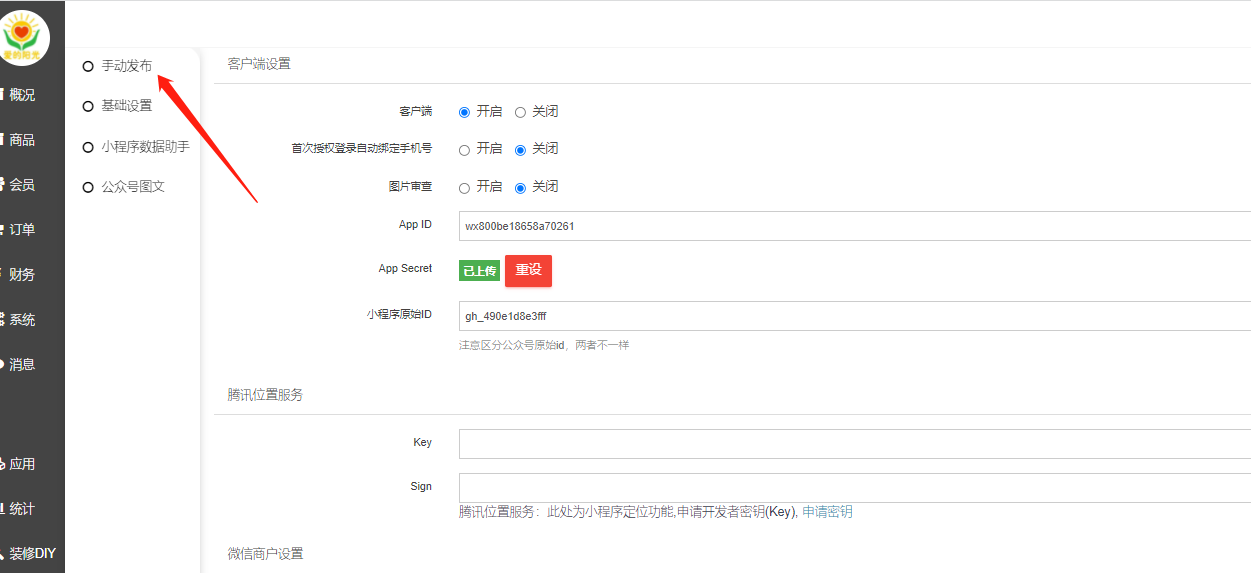This screenshot has width=1251, height=573.
Task: Open the 统计 statistics sidebar item
Action: tap(22, 509)
